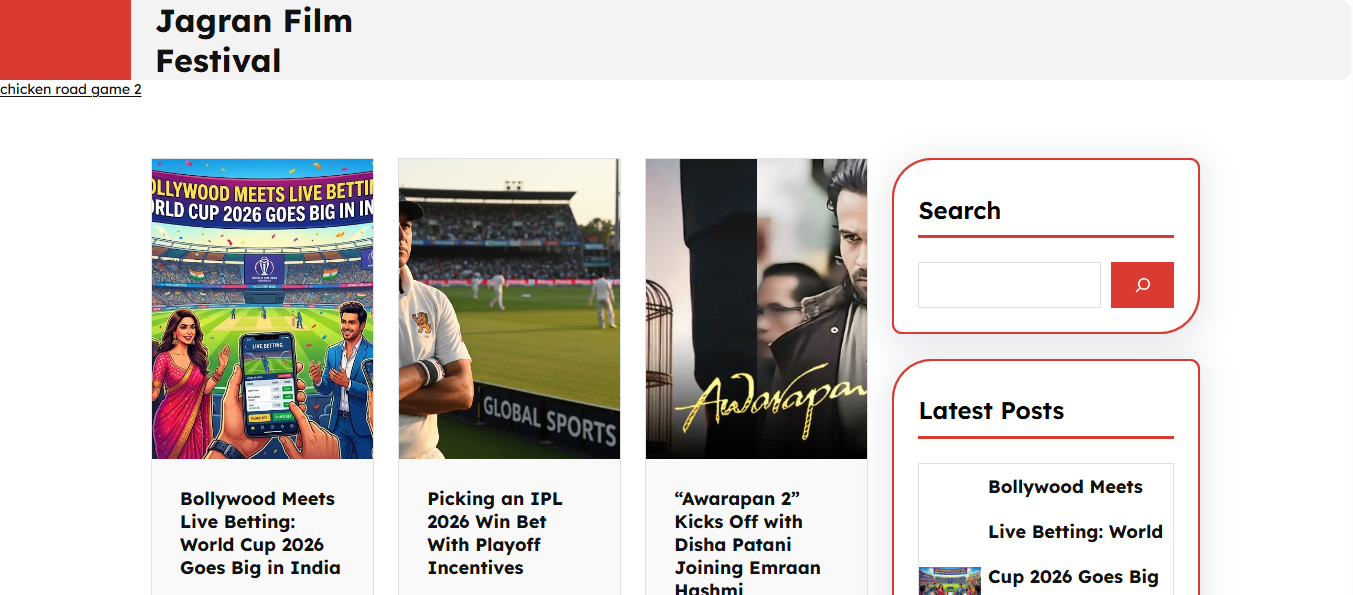Open the Picking an IPL 2026 Win Bet article
Viewport: 1353px width, 595px height.
[495, 533]
